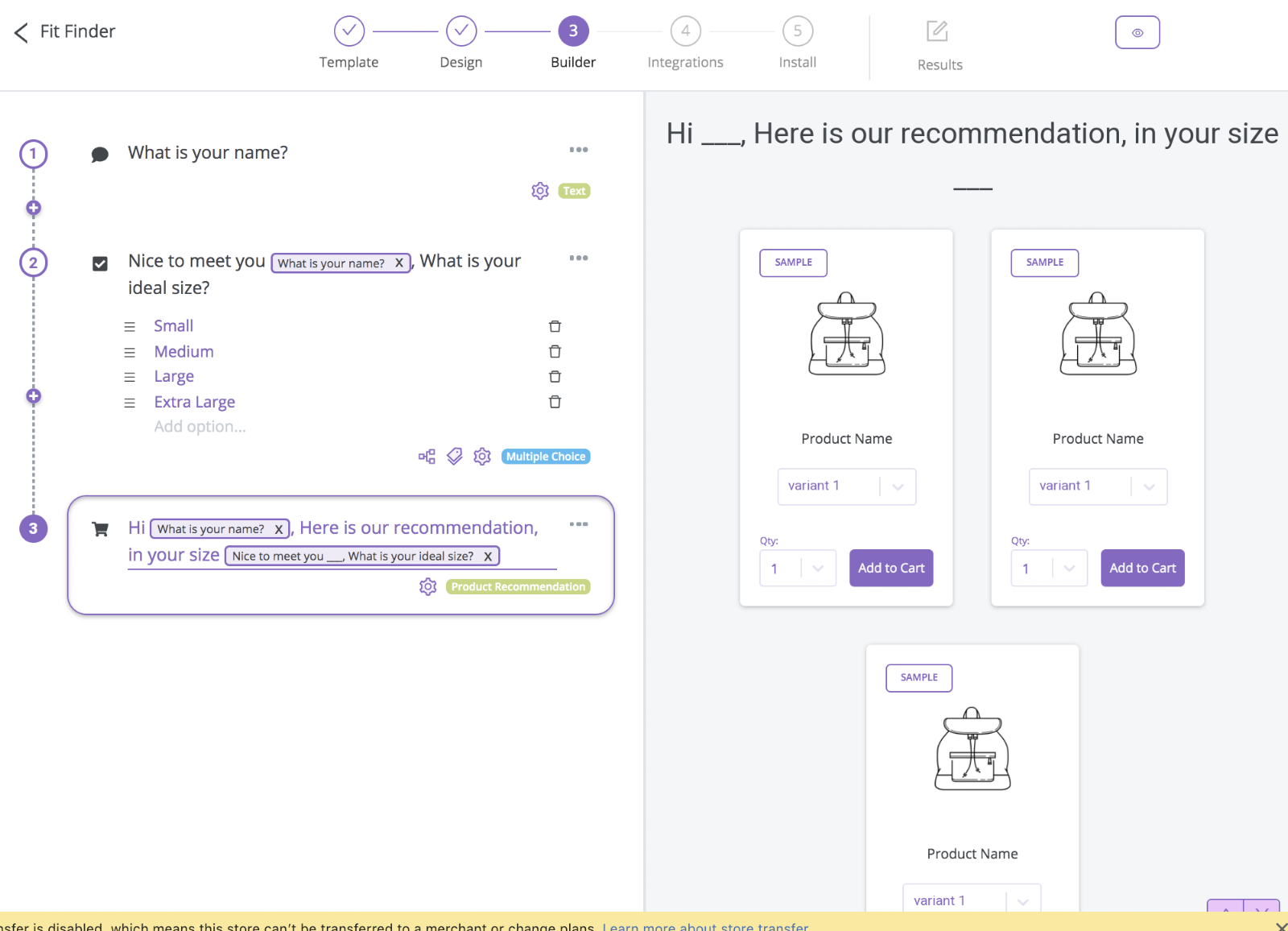Image resolution: width=1288 pixels, height=931 pixels.
Task: Delete the Extra Large option
Action: [555, 402]
